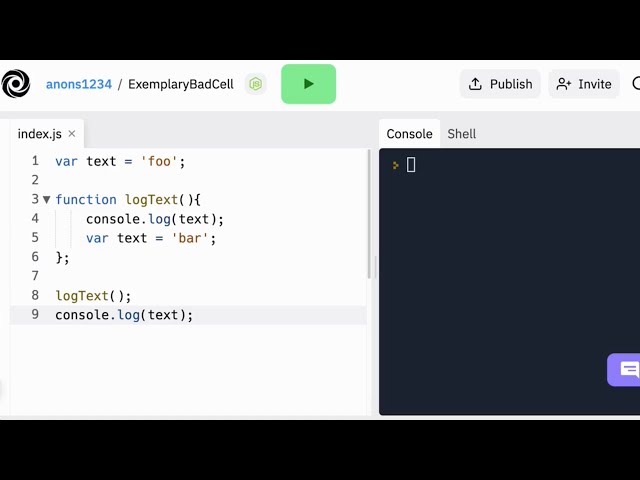640x480 pixels.
Task: Run the code with green play button
Action: [309, 84]
